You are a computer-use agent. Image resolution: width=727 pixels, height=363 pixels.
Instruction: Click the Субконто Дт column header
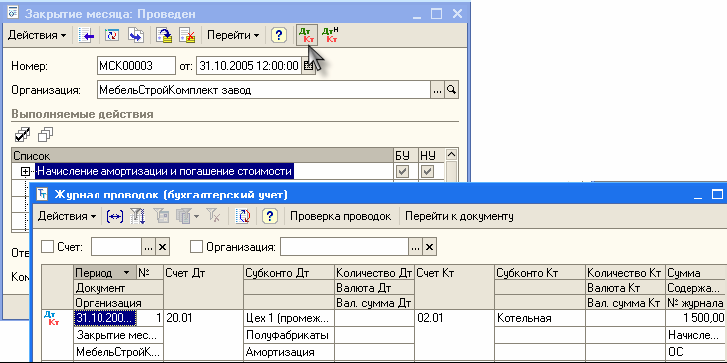[x=289, y=273]
